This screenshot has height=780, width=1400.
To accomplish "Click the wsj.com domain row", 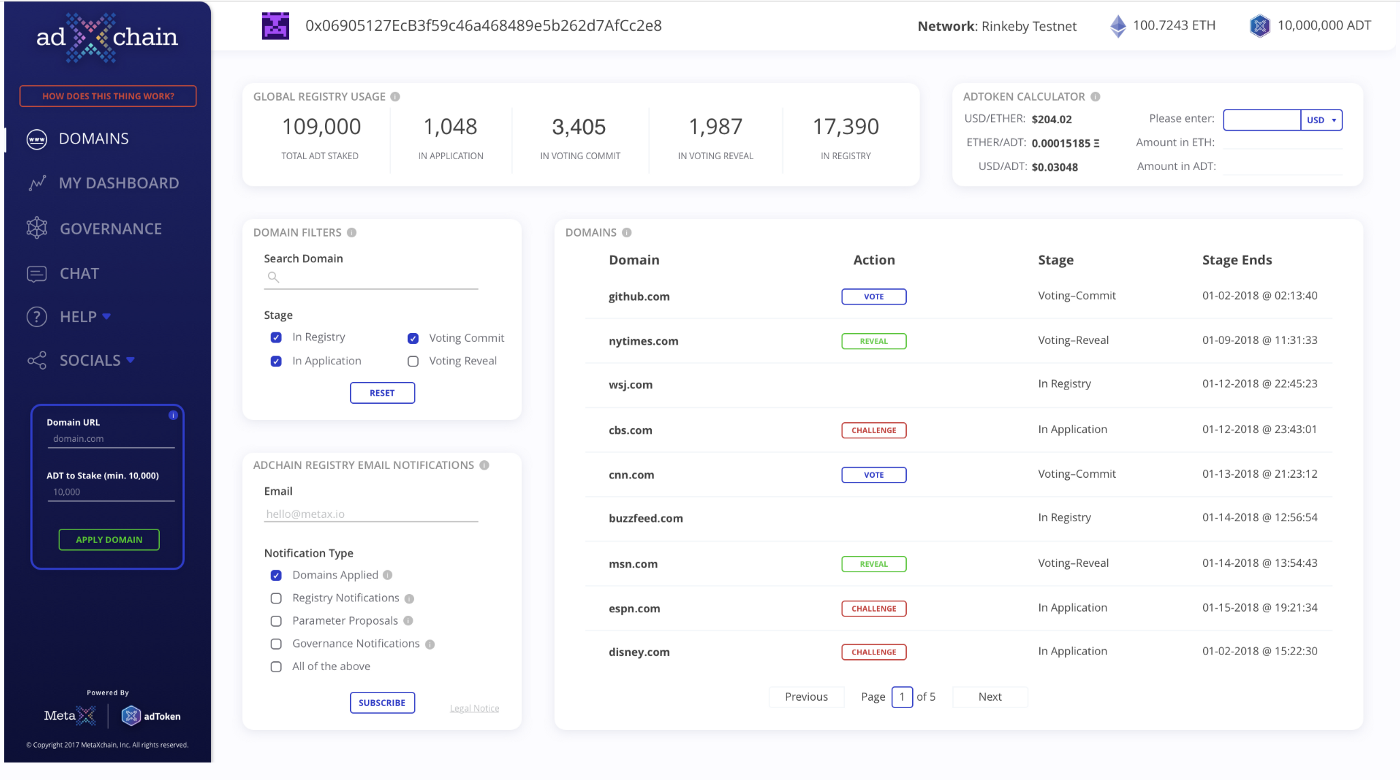I will pyautogui.click(x=960, y=385).
